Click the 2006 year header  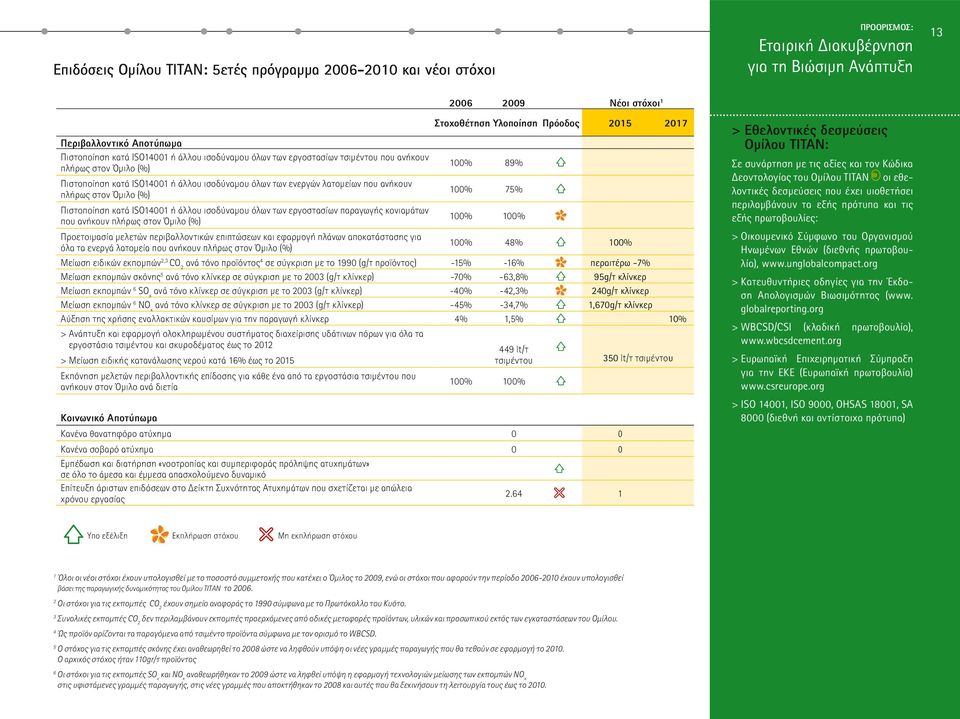click(460, 103)
